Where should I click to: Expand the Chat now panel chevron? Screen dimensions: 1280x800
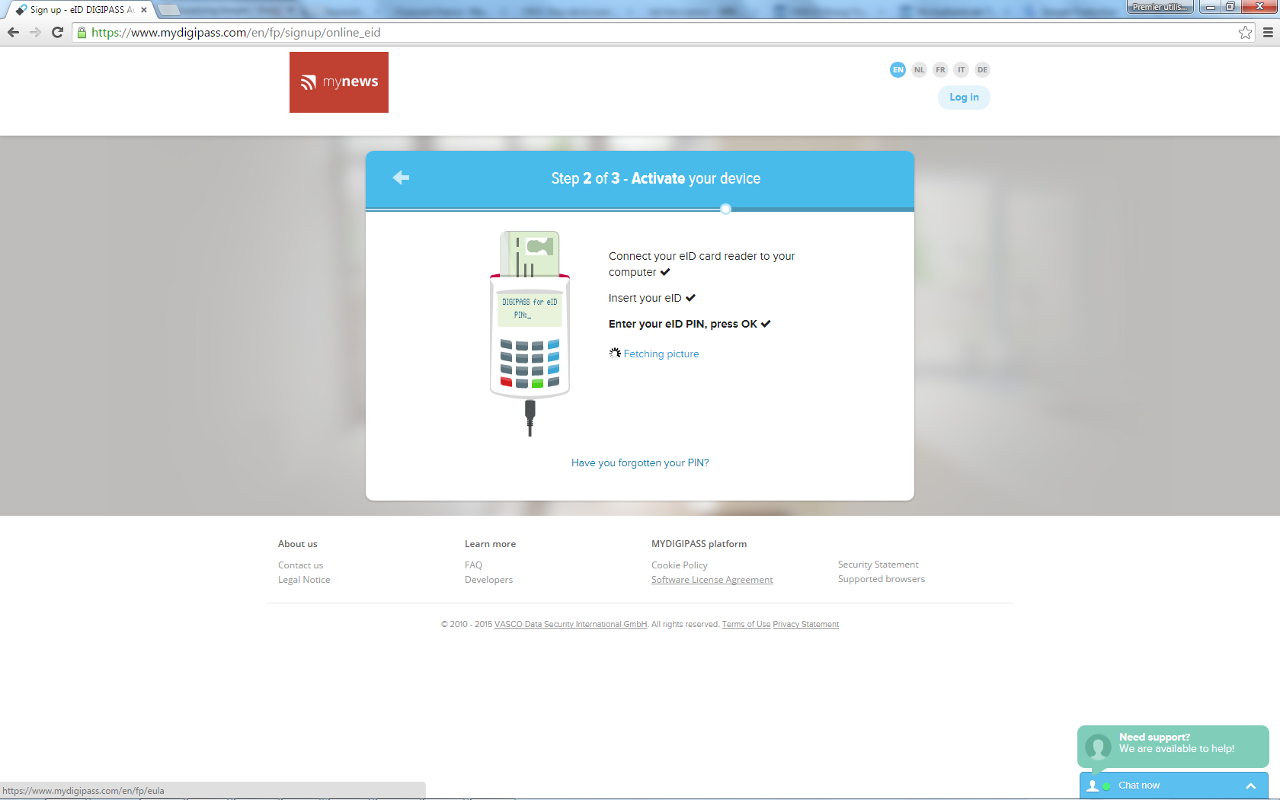point(1250,786)
